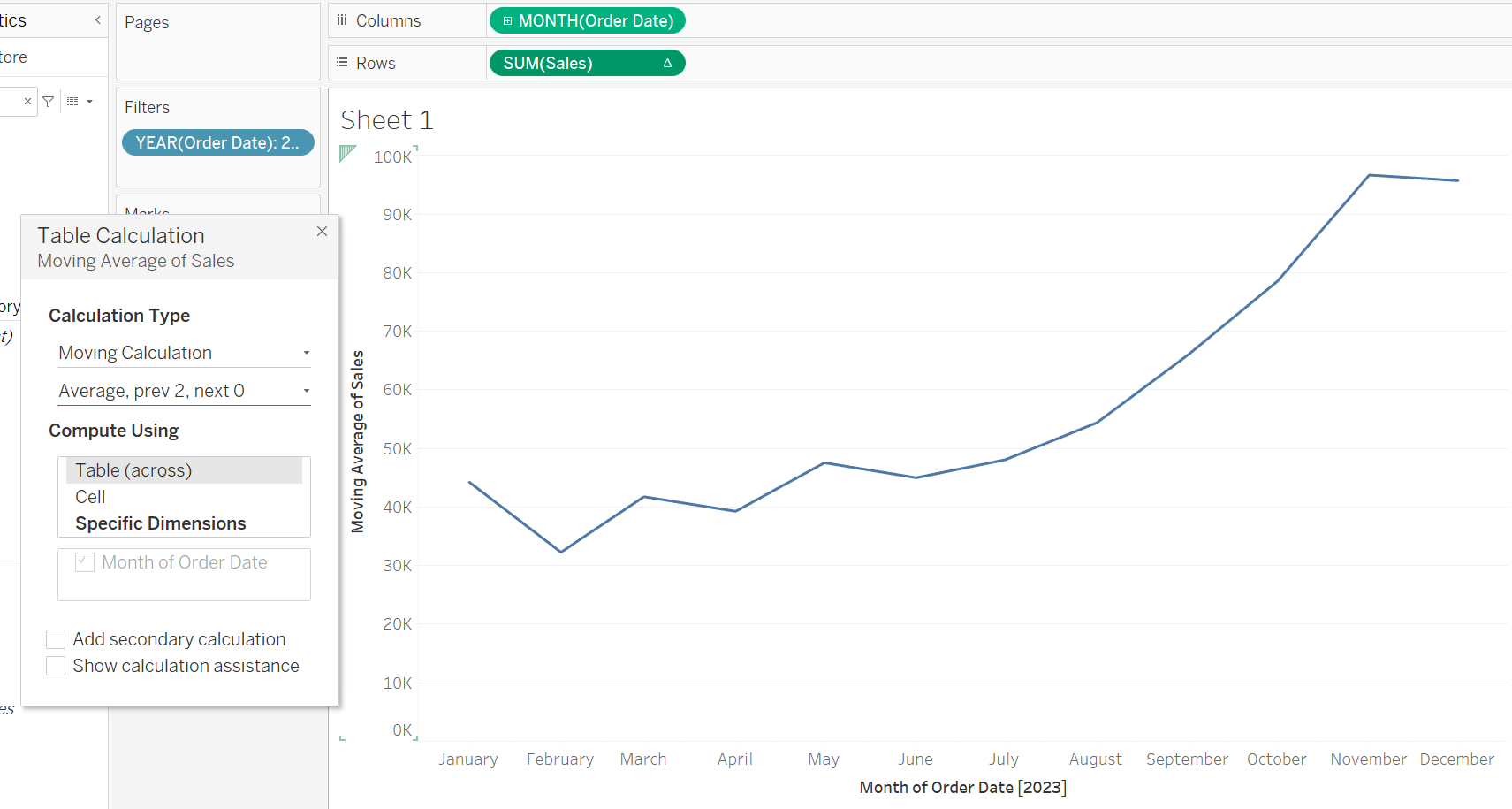Close the Table Calculation dialog
1512x809 pixels.
(322, 231)
